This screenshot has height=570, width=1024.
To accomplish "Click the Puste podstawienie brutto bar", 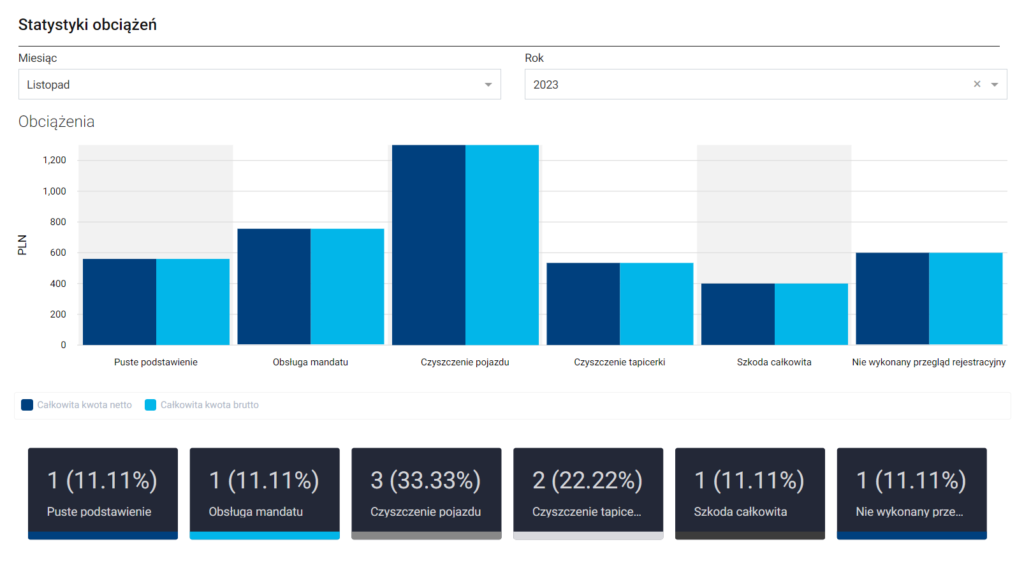I will coord(193,302).
